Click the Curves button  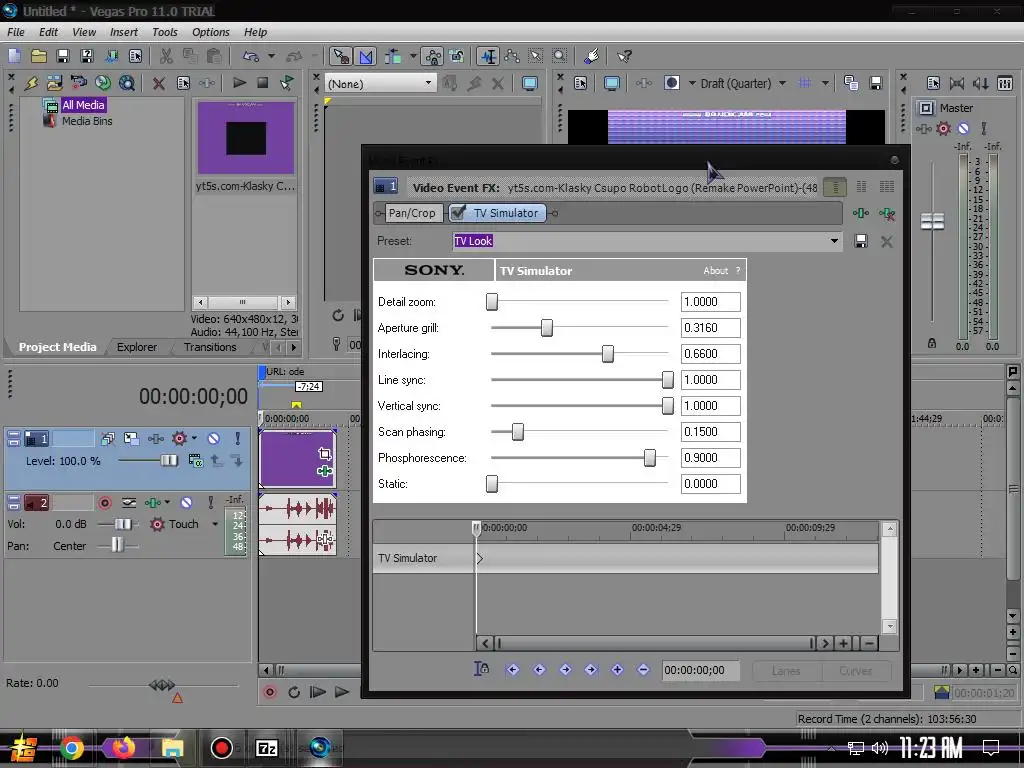[856, 671]
